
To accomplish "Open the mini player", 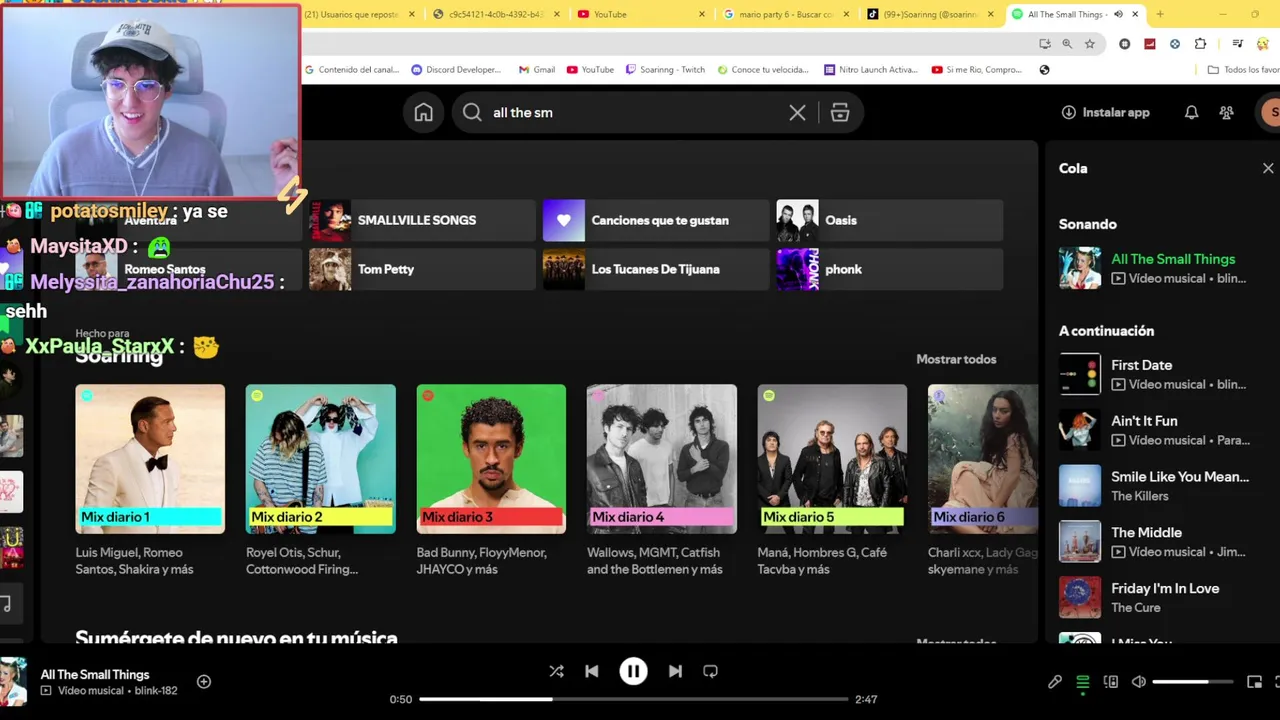I will (x=1254, y=682).
